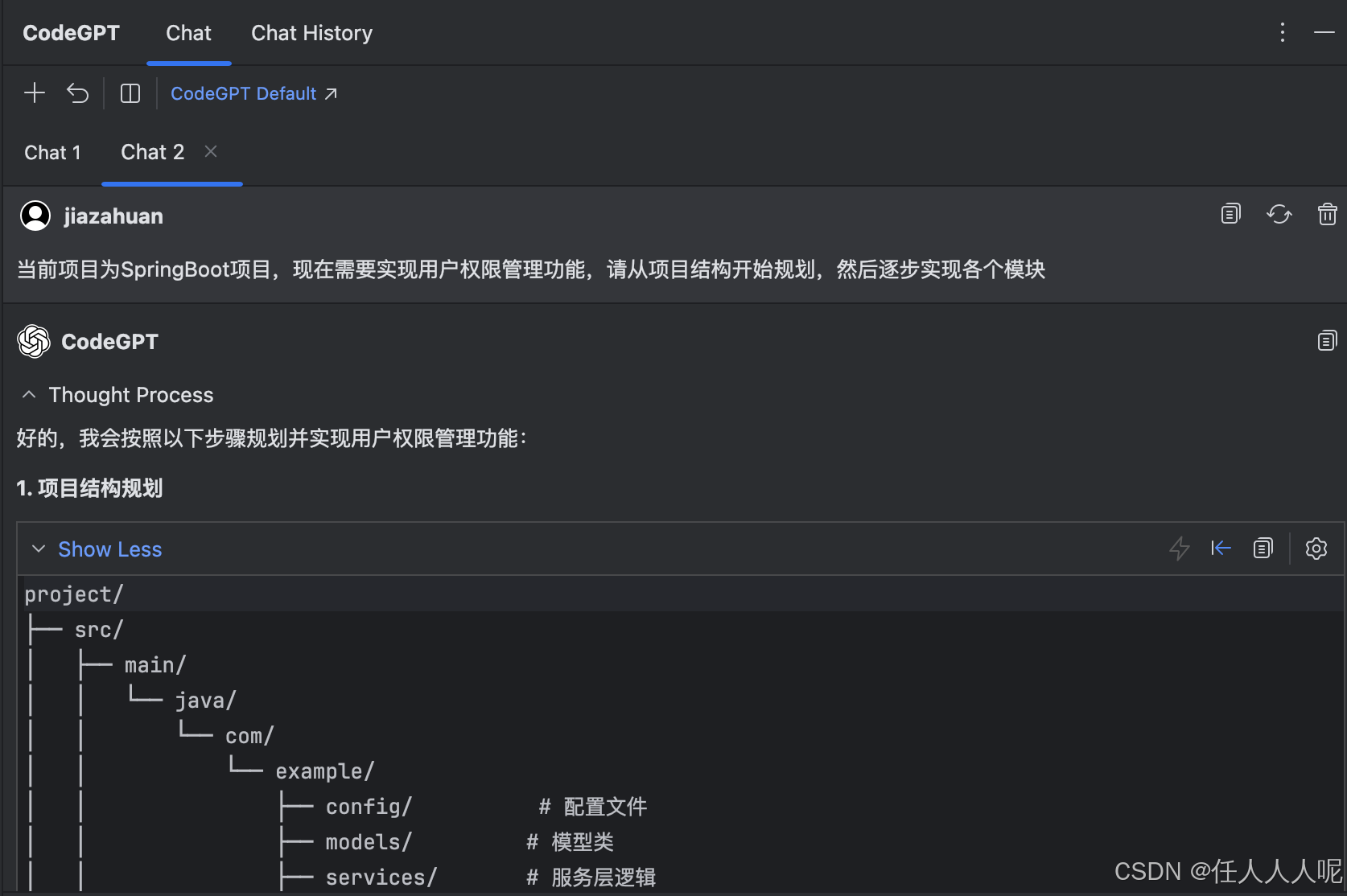Image resolution: width=1347 pixels, height=896 pixels.
Task: Collapse code block with Show Less chevron
Action: tap(38, 549)
